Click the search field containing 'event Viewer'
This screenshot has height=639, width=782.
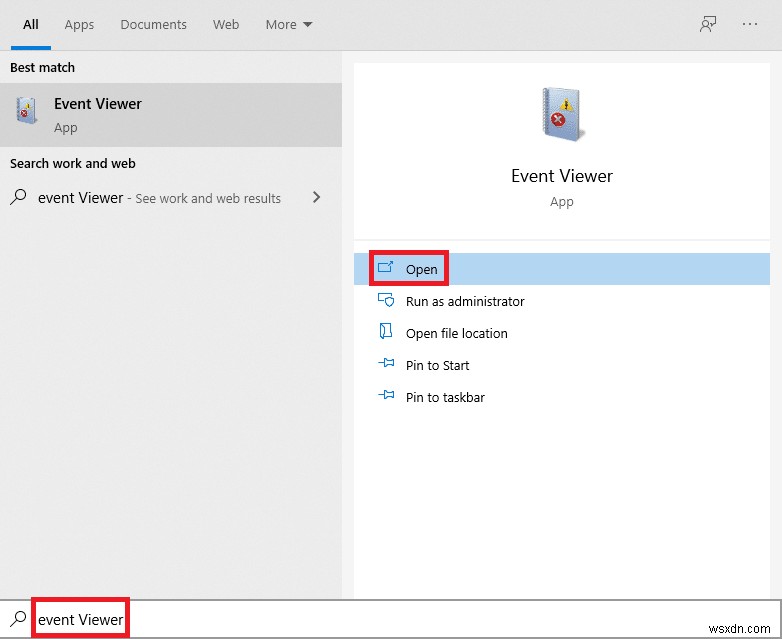[400, 620]
